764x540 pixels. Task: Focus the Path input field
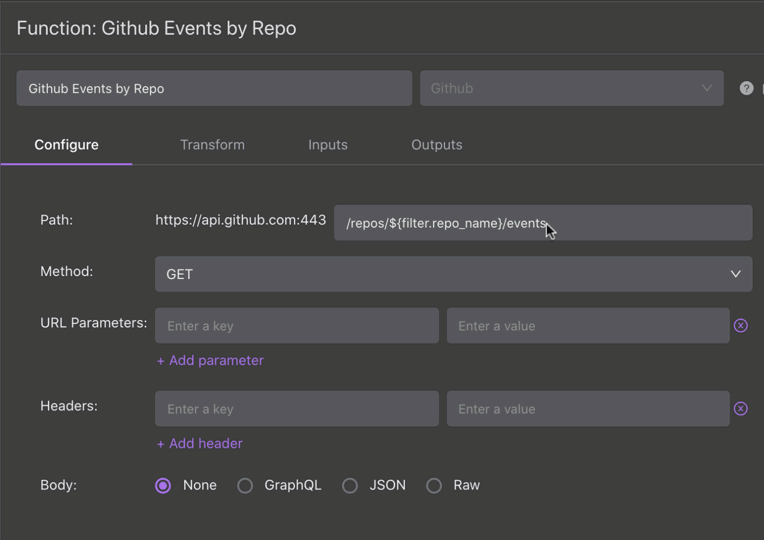[543, 223]
